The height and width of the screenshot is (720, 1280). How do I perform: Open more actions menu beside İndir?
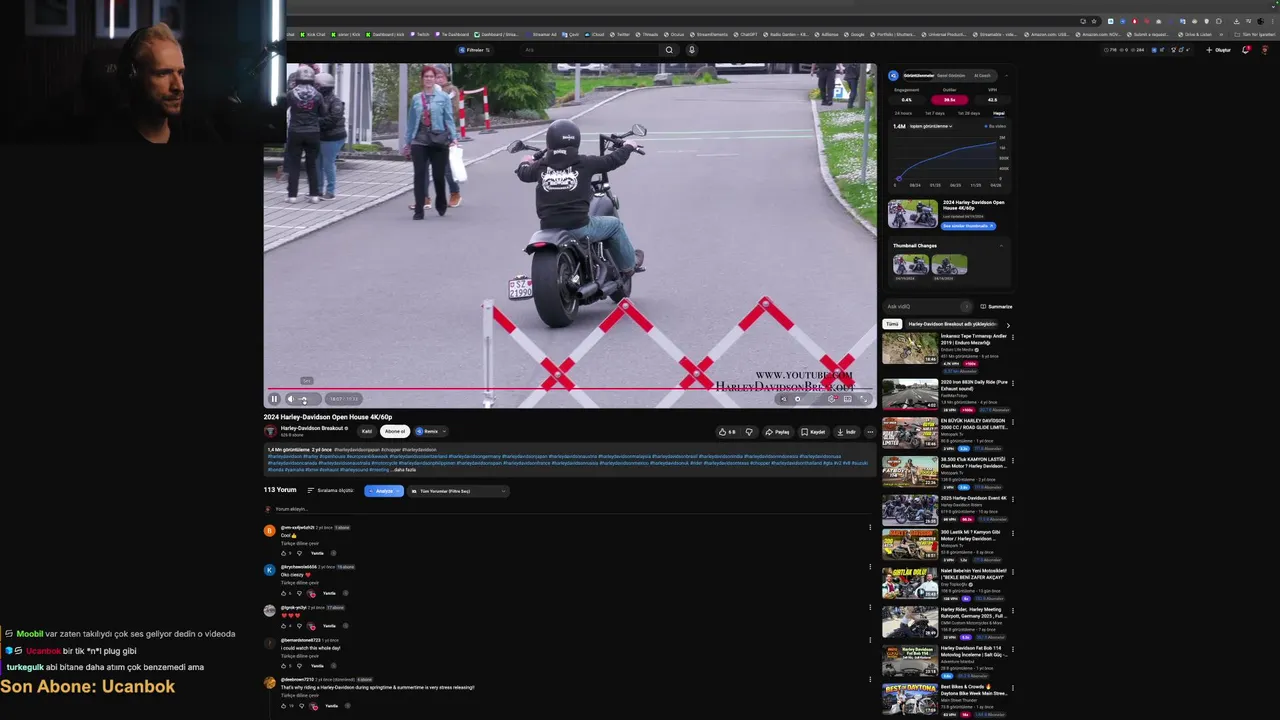coord(870,432)
